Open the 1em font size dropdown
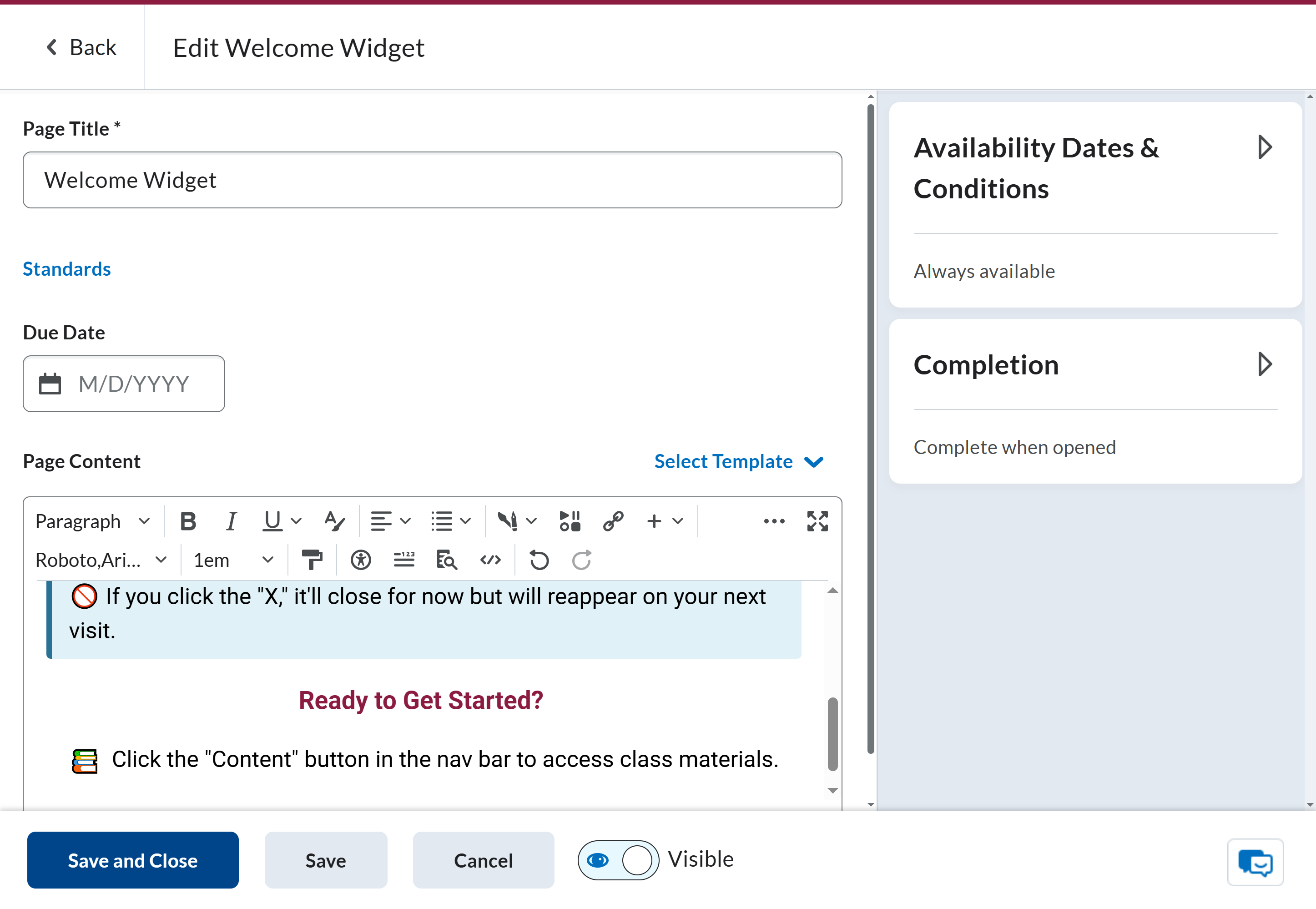Viewport: 1316px width, 909px height. [233, 560]
